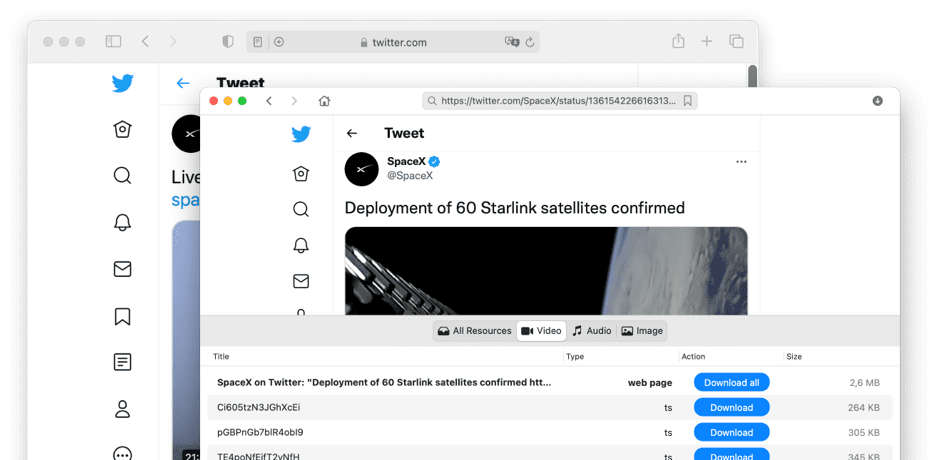Sort by Type column header
The image size is (940, 460).
(575, 356)
